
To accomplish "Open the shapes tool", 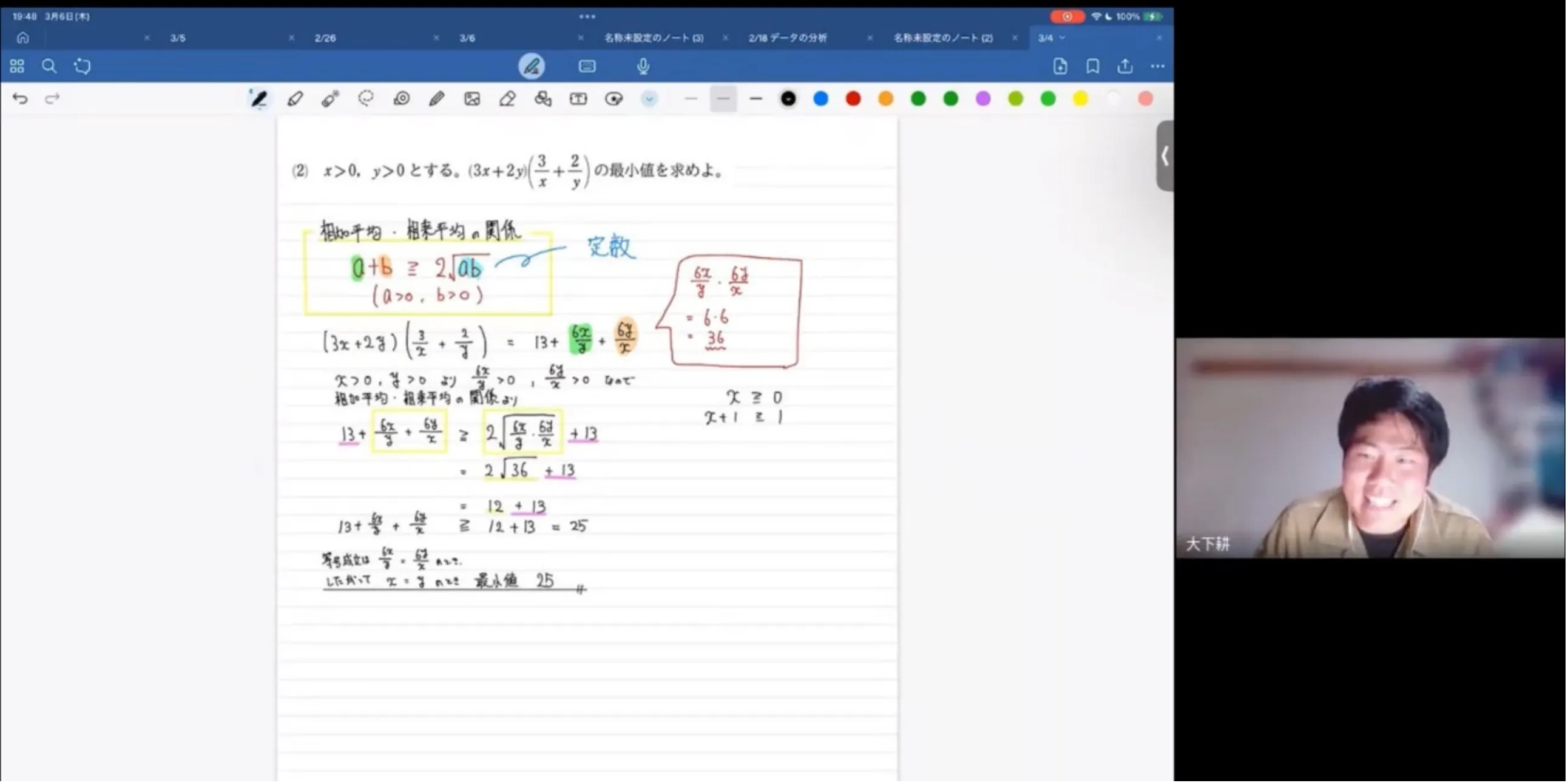I will [x=543, y=99].
